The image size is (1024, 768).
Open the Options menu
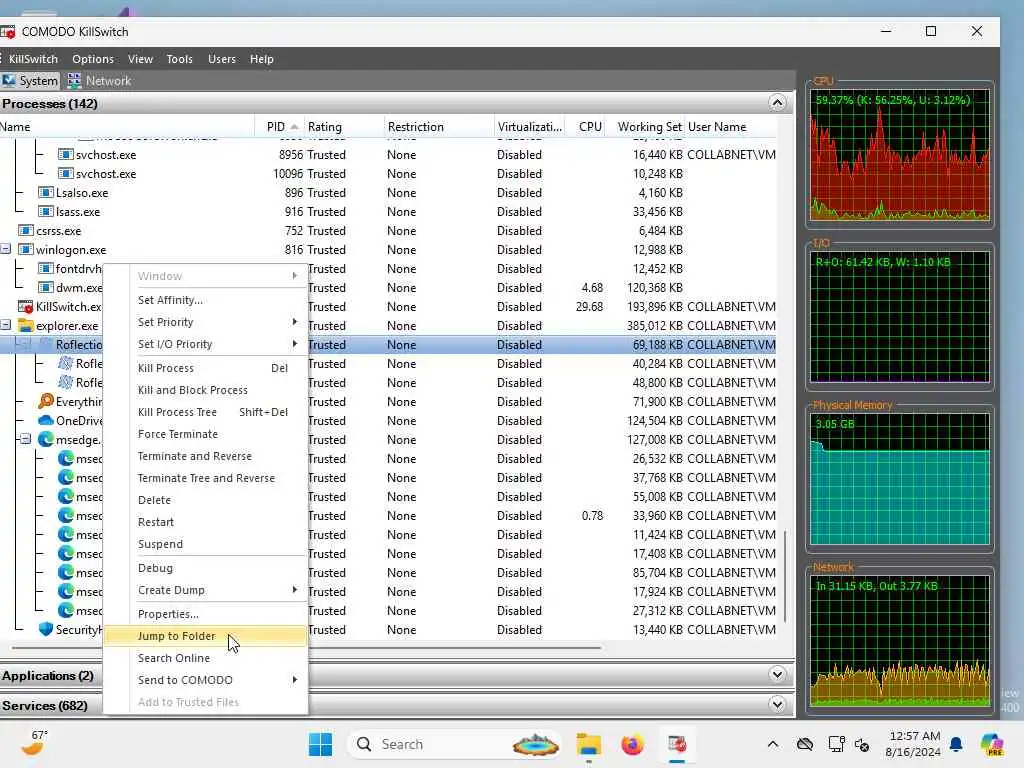pos(93,59)
